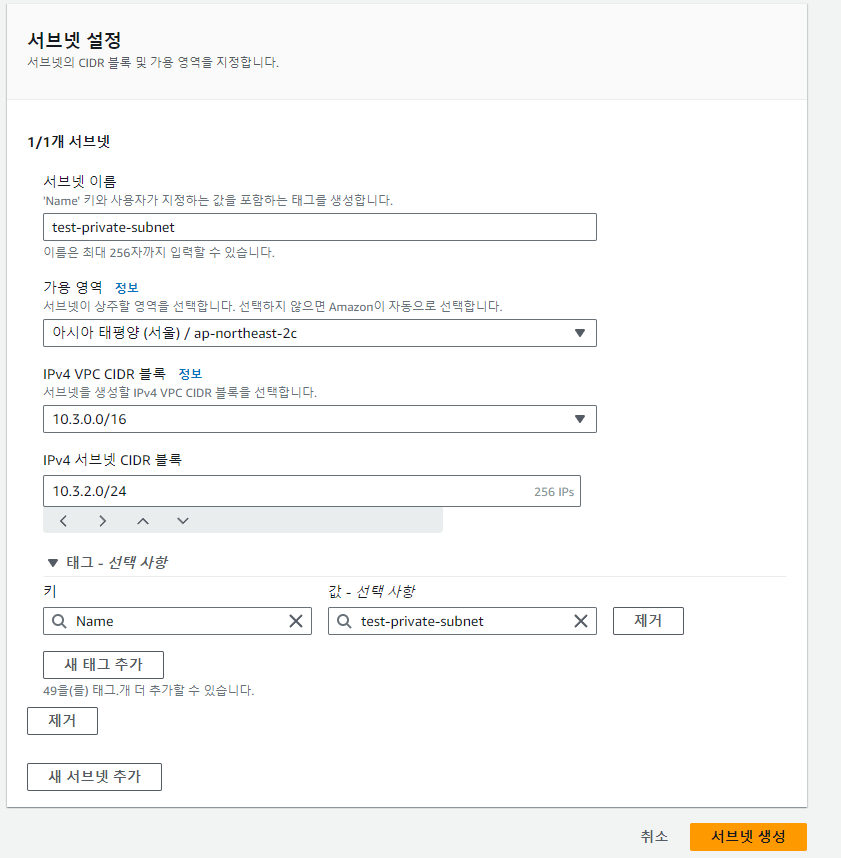Open the availability zone dropdown
The image size is (841, 858).
click(x=320, y=333)
